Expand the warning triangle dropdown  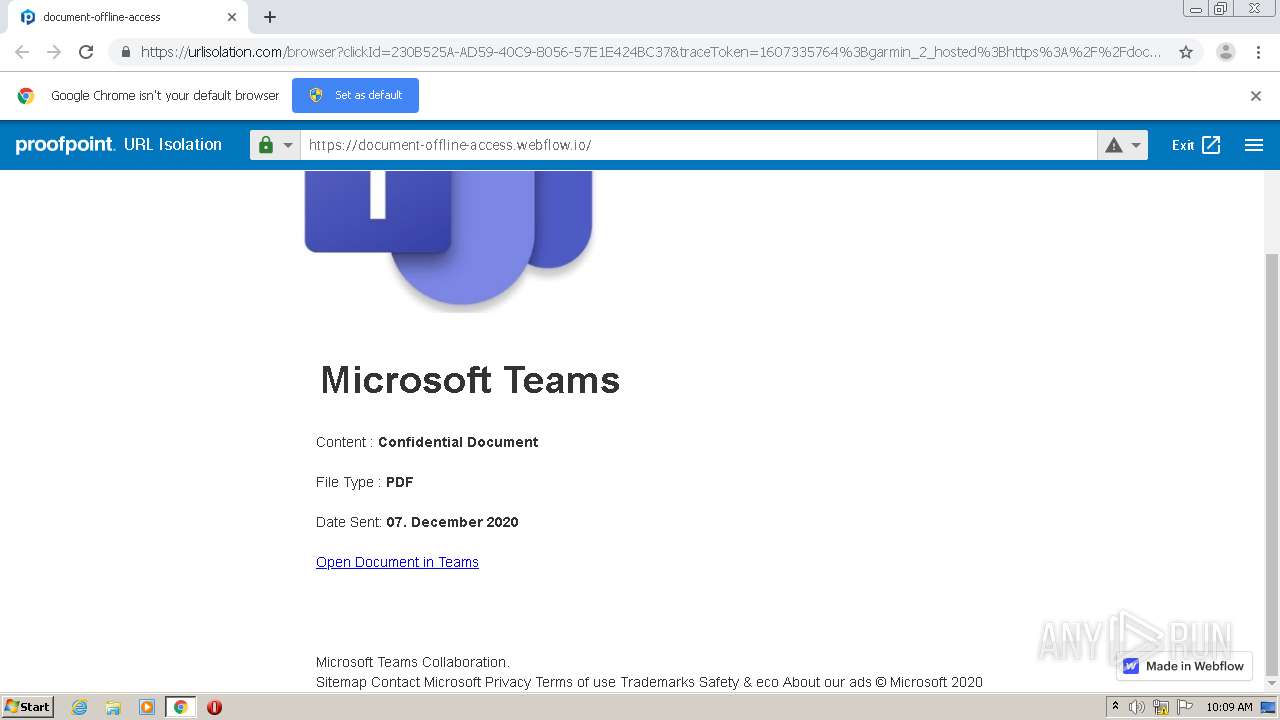[1122, 145]
